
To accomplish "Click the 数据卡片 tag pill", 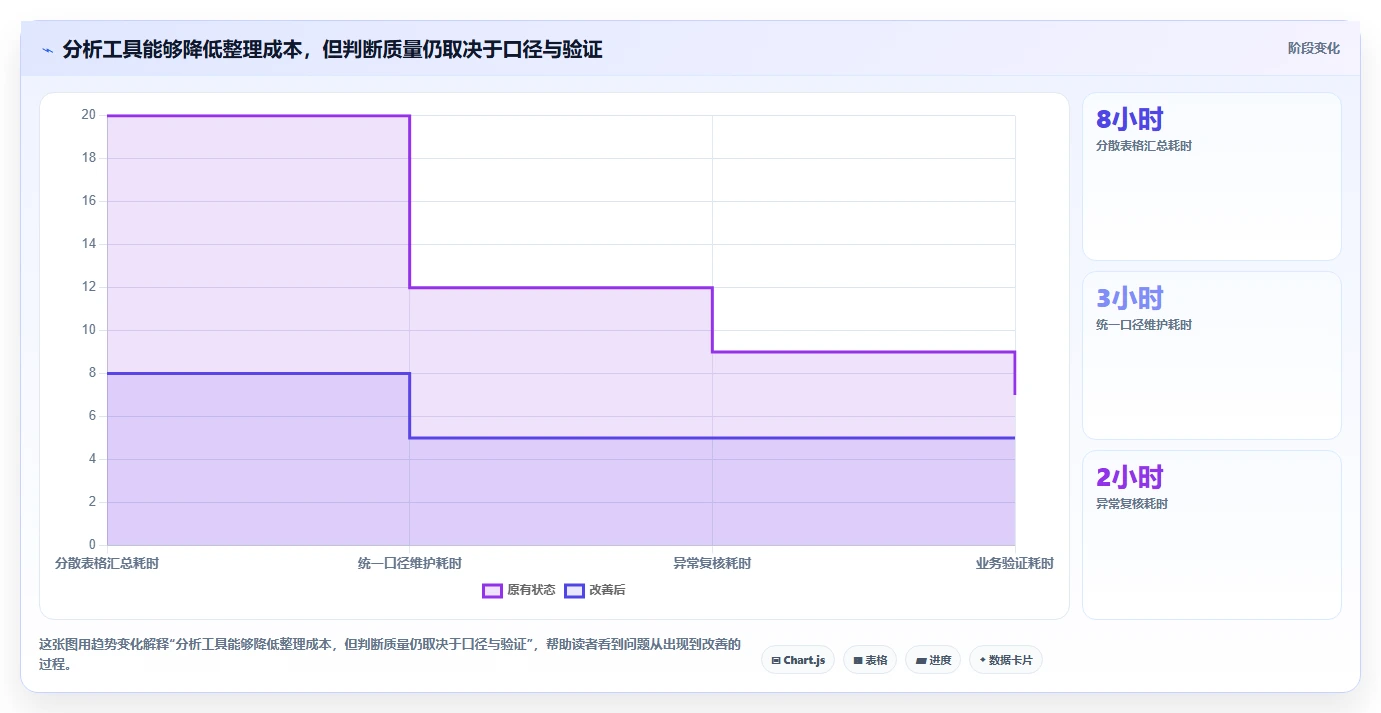I will point(1006,660).
